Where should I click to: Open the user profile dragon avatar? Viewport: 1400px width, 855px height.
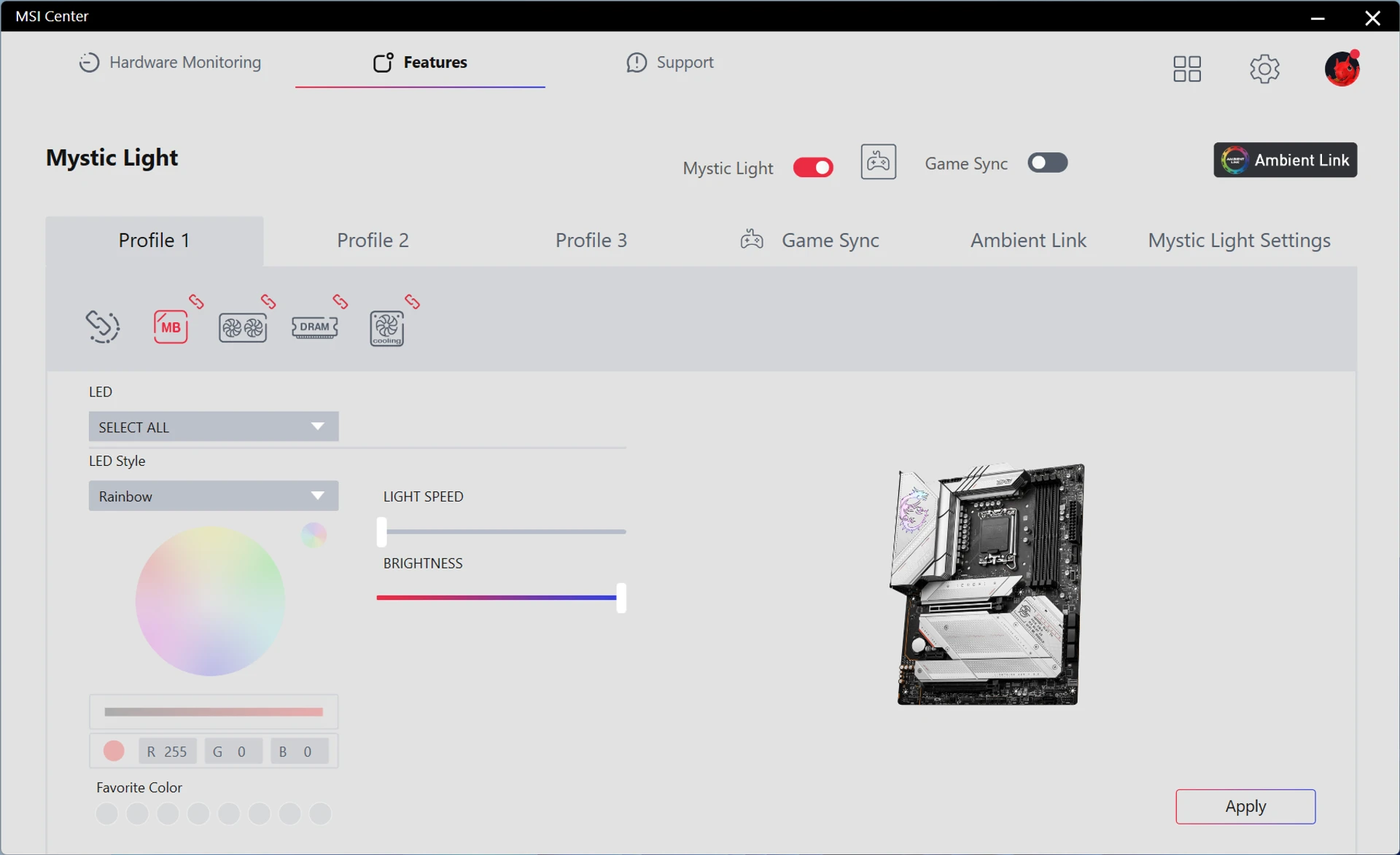(x=1342, y=69)
